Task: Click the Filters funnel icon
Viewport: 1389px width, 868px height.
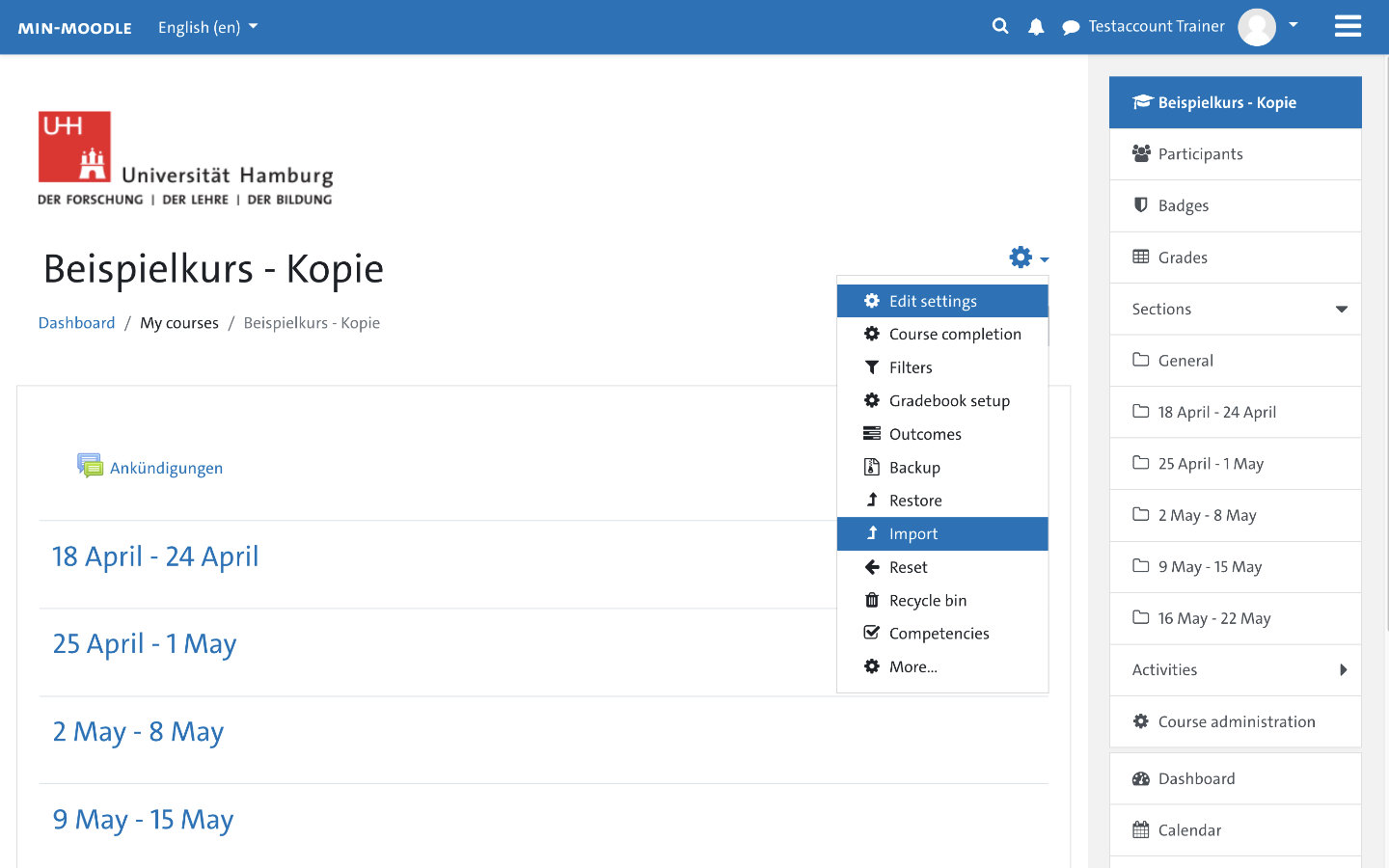Action: 872,367
